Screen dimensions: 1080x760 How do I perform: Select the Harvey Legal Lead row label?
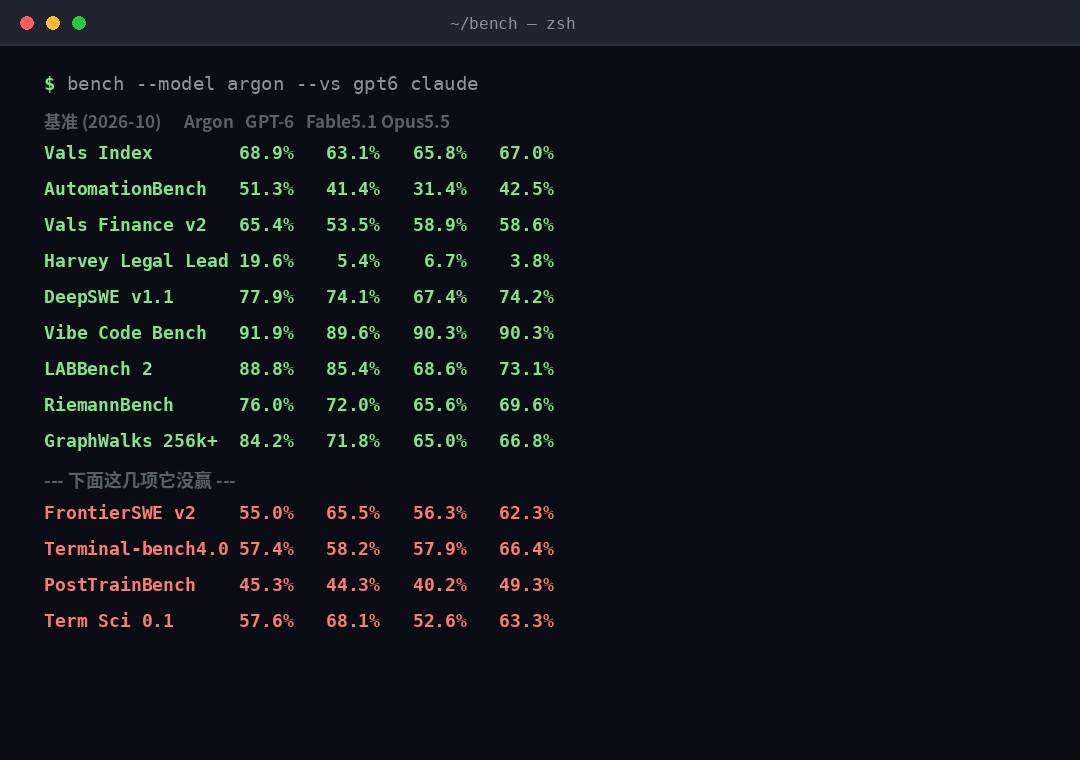click(x=136, y=261)
